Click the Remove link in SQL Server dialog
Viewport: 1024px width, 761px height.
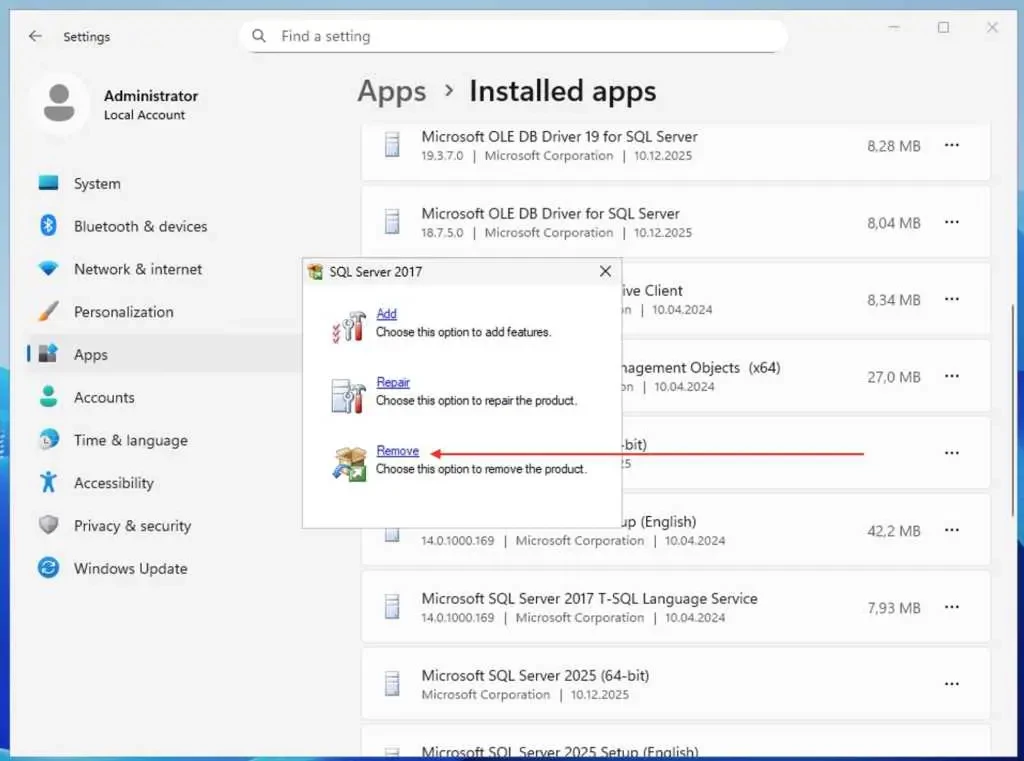397,451
